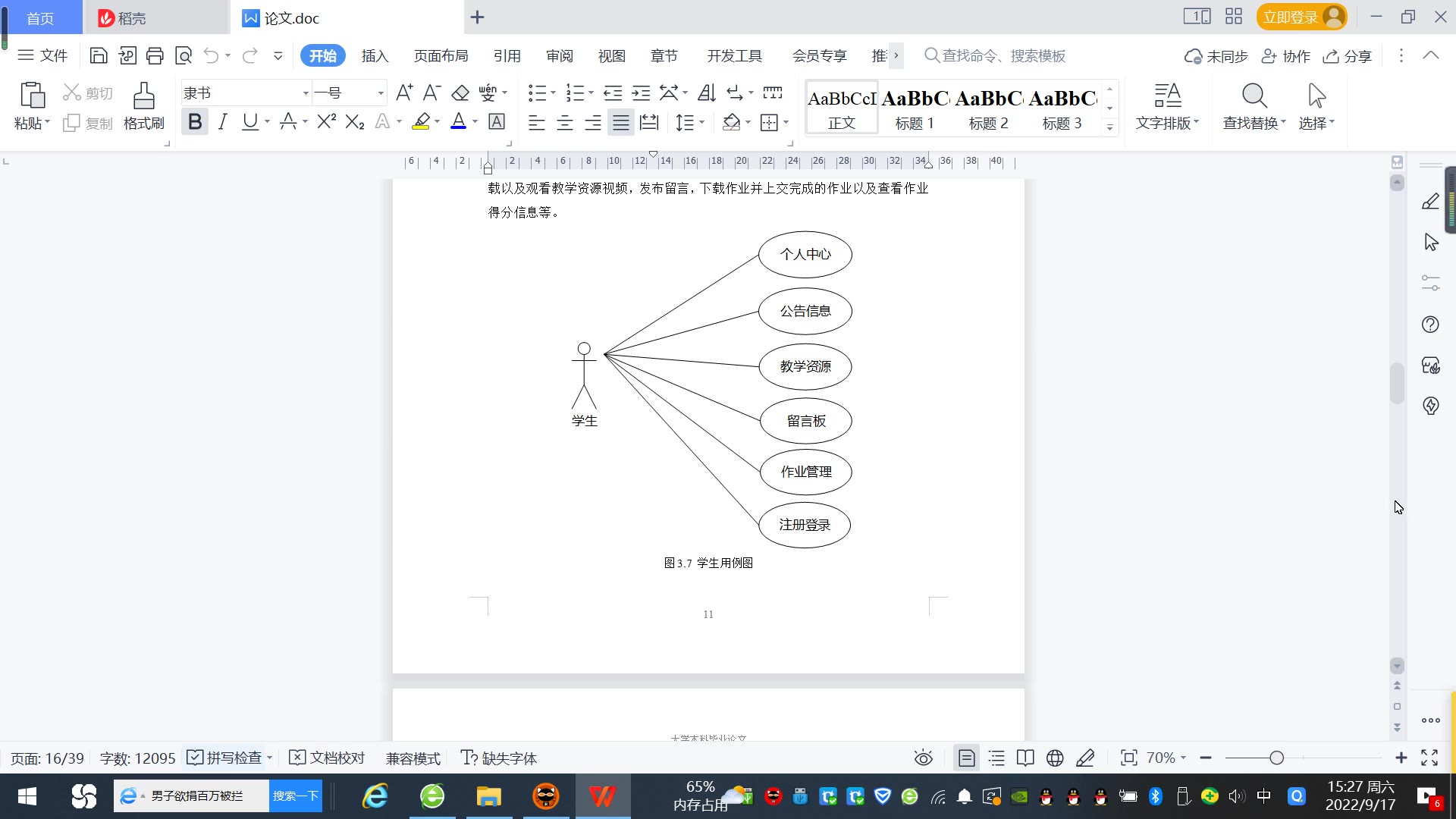Click the distributed alignment icon
1456x819 pixels.
(649, 122)
